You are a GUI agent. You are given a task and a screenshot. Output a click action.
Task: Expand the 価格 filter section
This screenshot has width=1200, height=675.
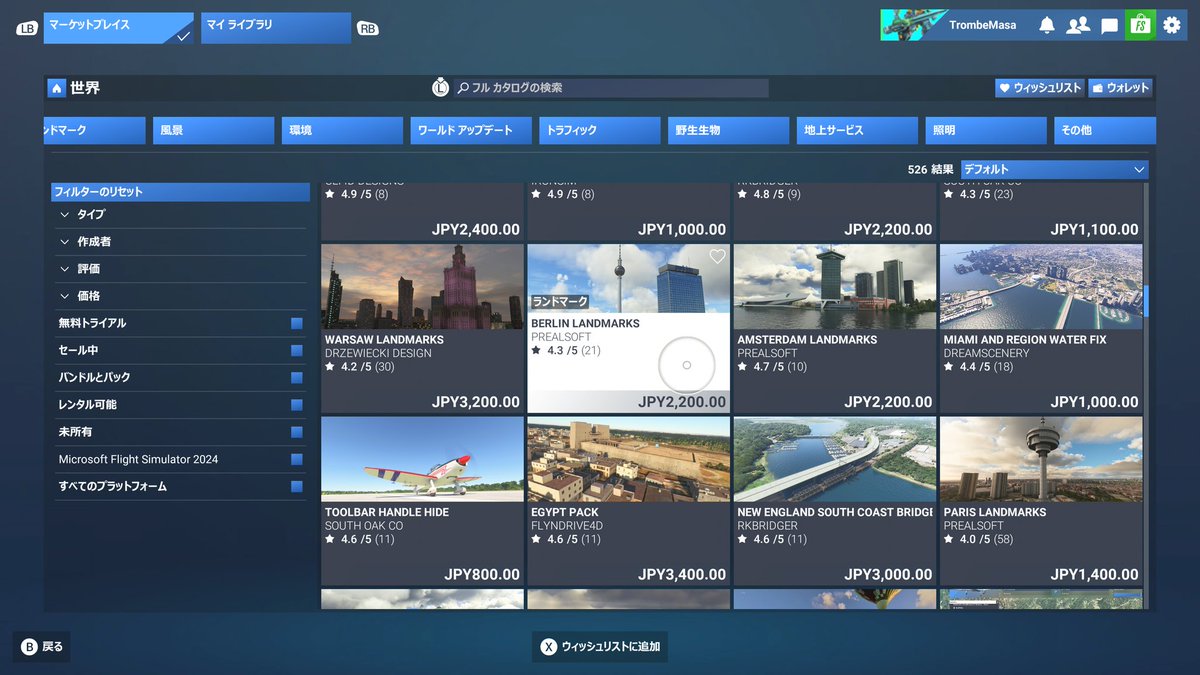tap(181, 296)
